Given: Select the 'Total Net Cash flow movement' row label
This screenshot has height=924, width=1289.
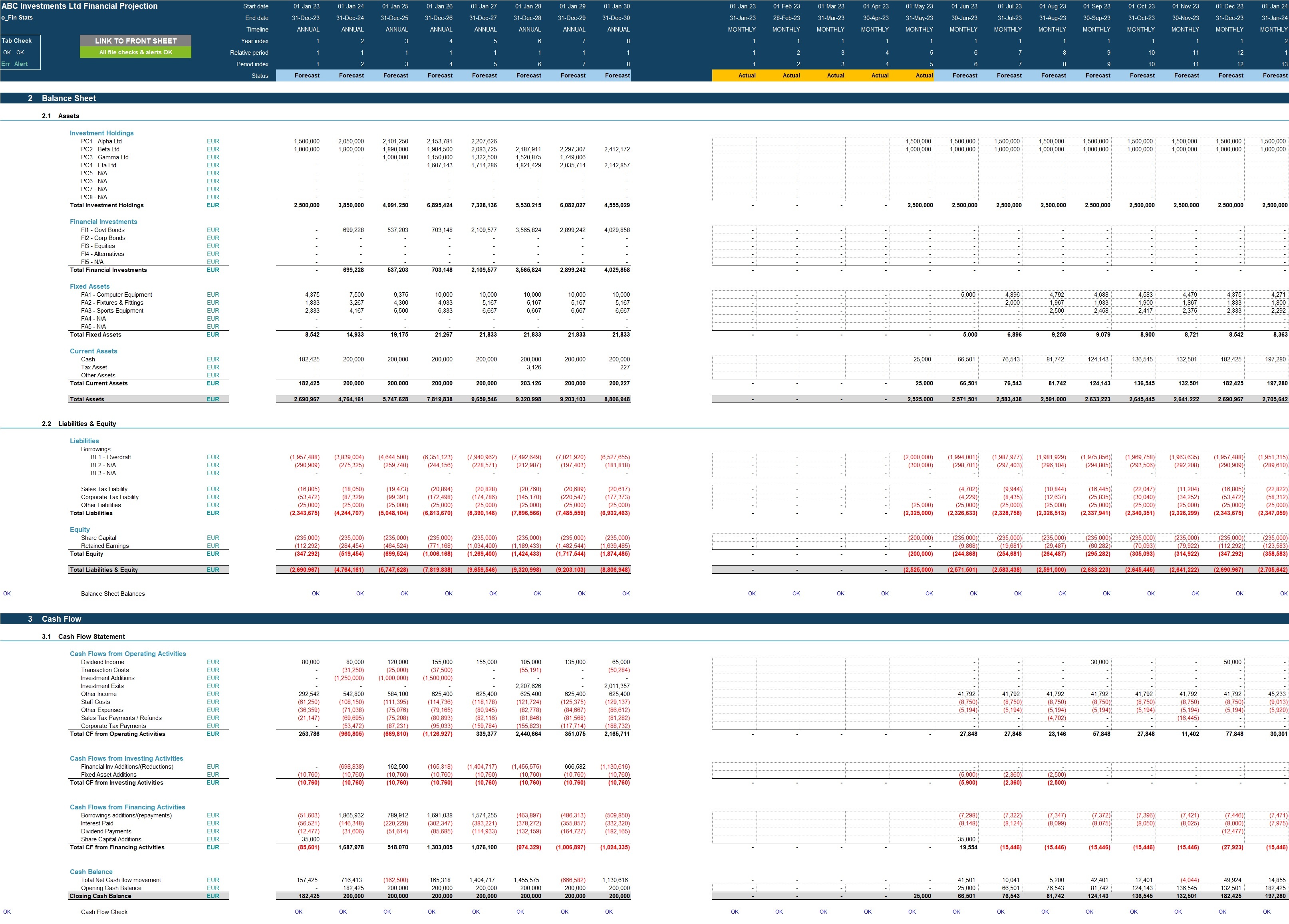Looking at the screenshot, I should click(121, 880).
